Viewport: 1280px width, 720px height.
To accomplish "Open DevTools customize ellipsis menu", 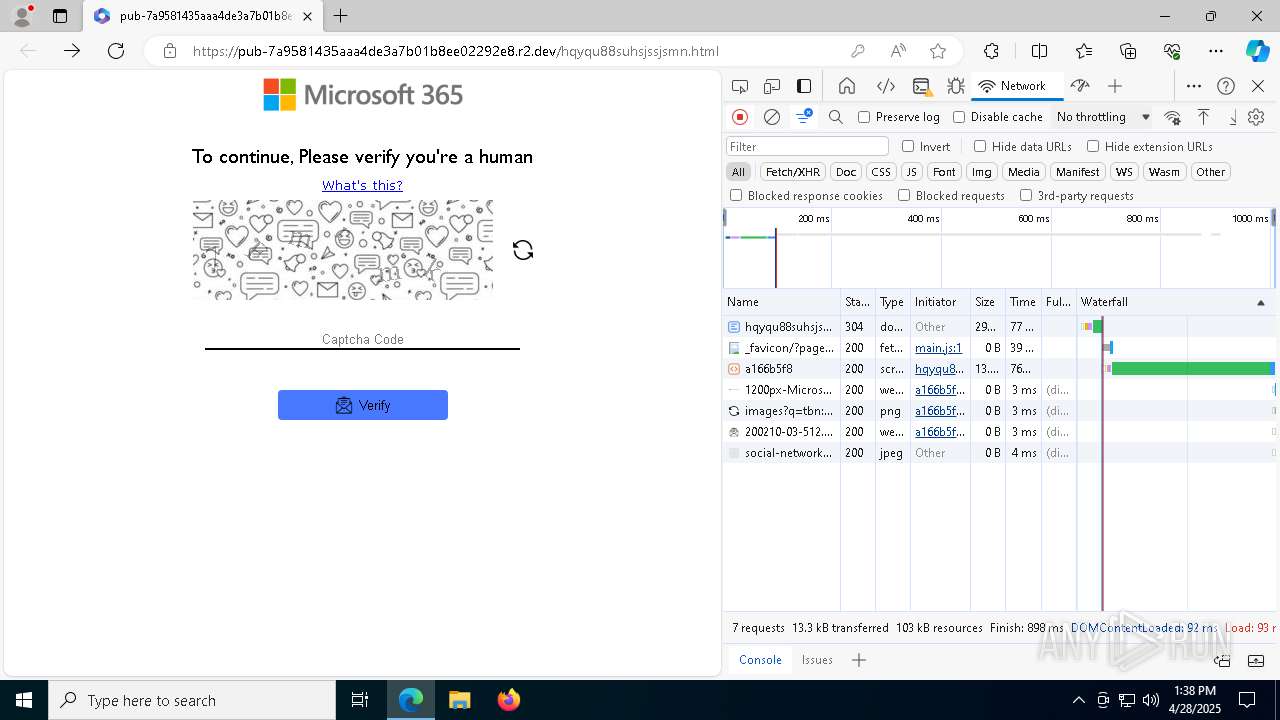I will 1194,86.
